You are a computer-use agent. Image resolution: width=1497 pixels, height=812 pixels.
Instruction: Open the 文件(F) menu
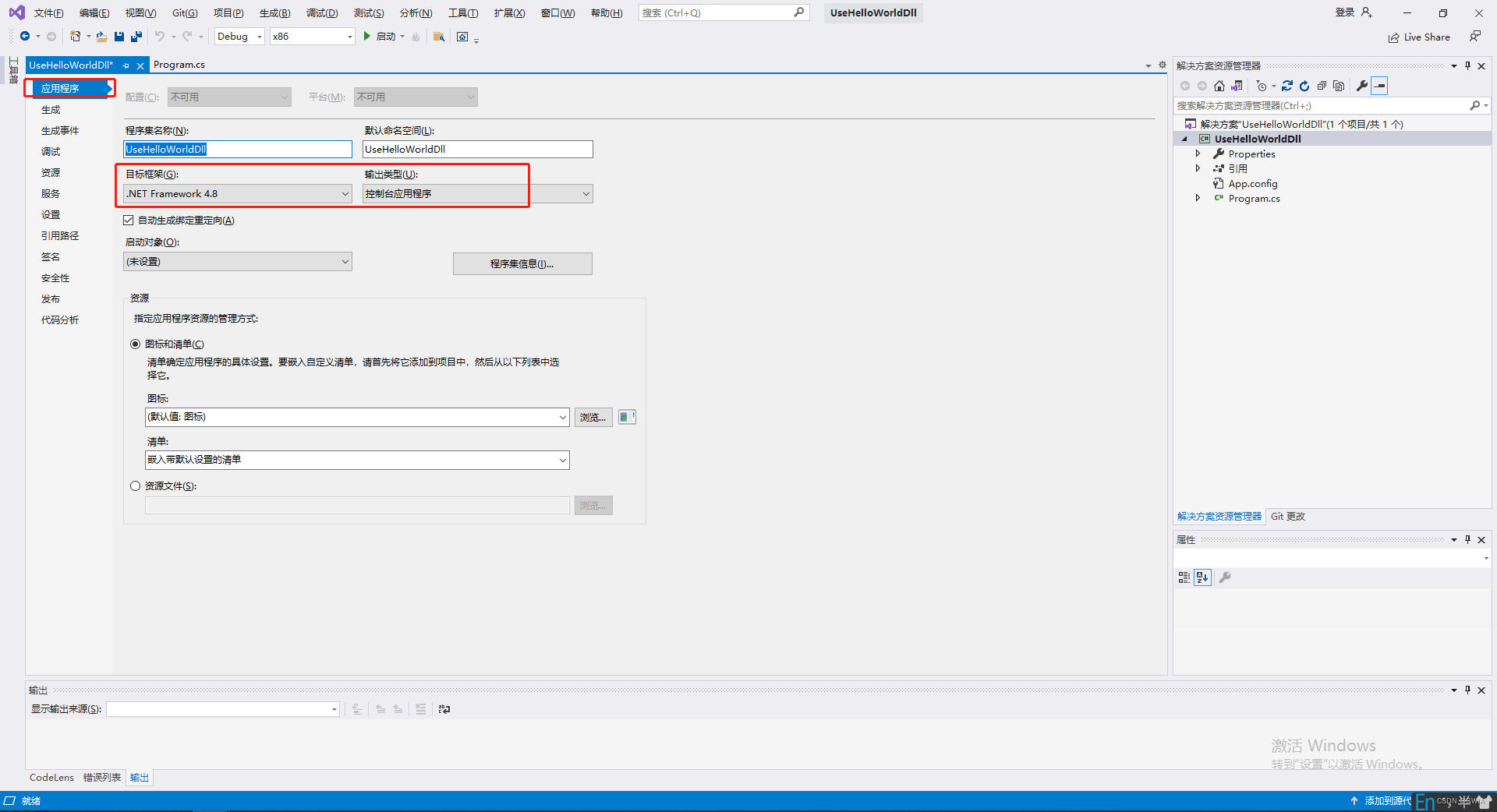click(48, 13)
